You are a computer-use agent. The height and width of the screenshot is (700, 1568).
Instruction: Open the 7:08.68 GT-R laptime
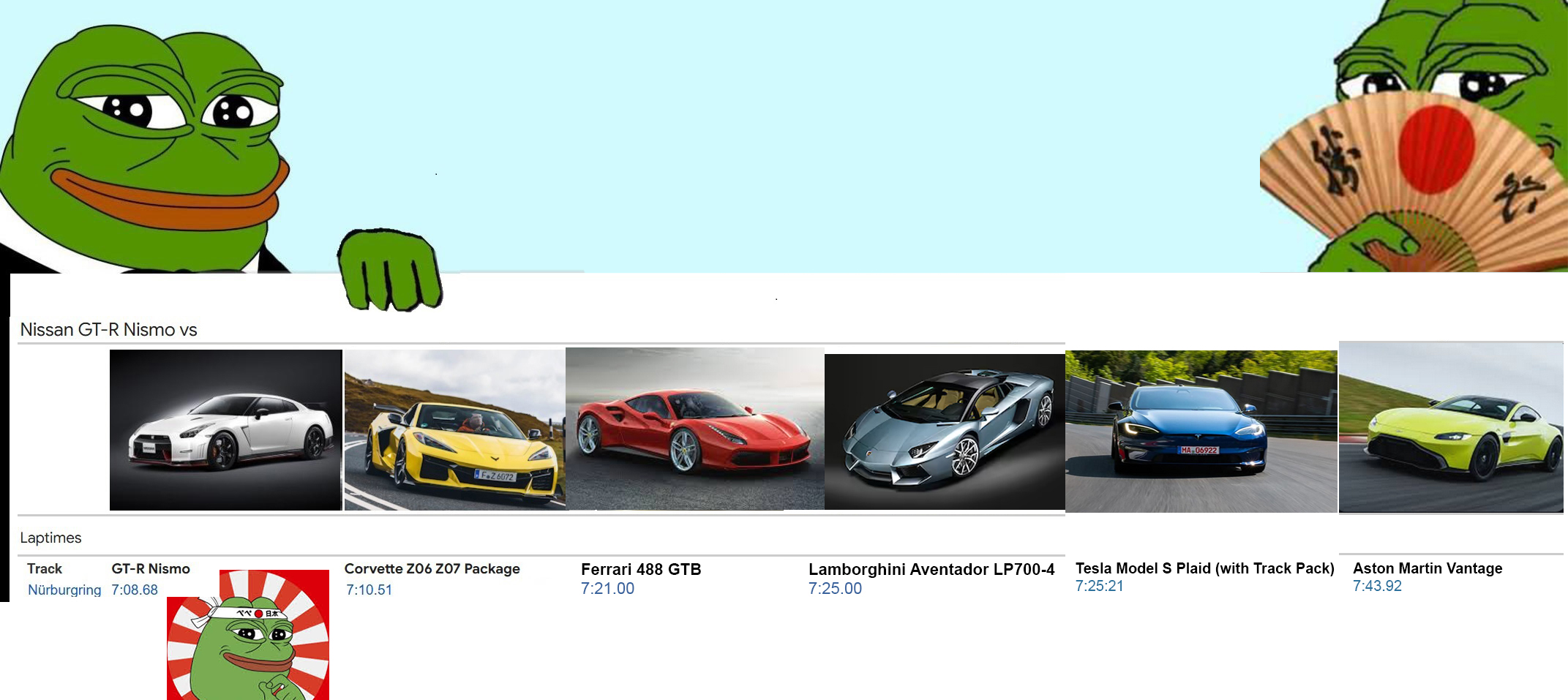pyautogui.click(x=135, y=590)
